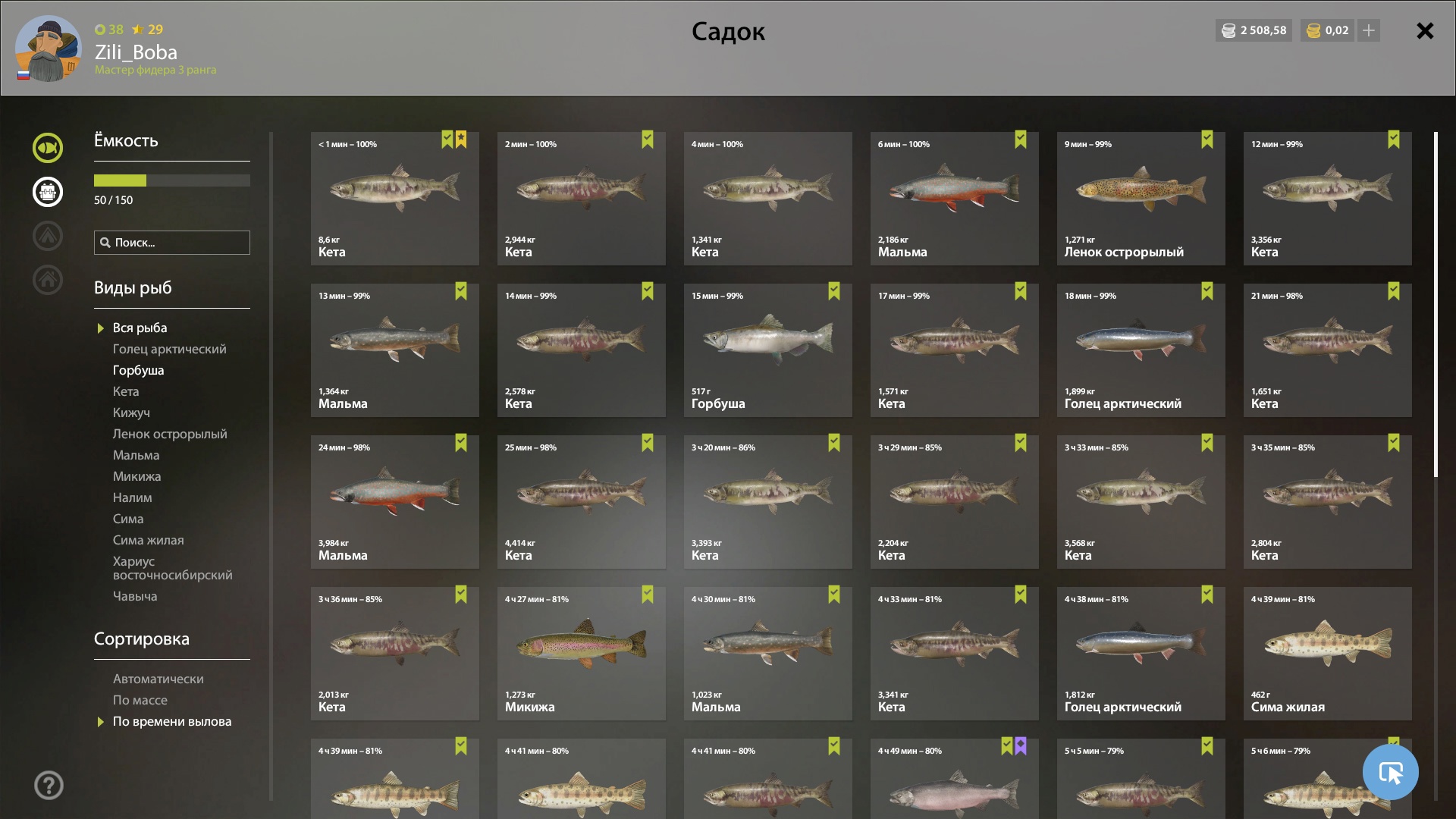Screen dimensions: 1456x819
Task: Open the fish keepnet icon in sidebar
Action: click(x=47, y=148)
